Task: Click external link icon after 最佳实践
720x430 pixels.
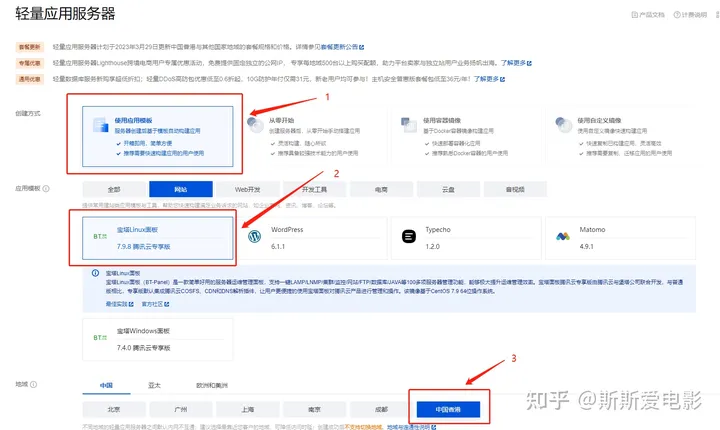Action: (x=131, y=304)
